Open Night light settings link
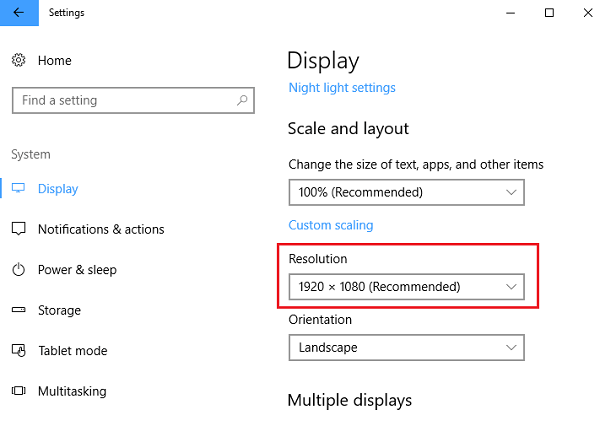Screen dimensions: 600x426 [342, 88]
